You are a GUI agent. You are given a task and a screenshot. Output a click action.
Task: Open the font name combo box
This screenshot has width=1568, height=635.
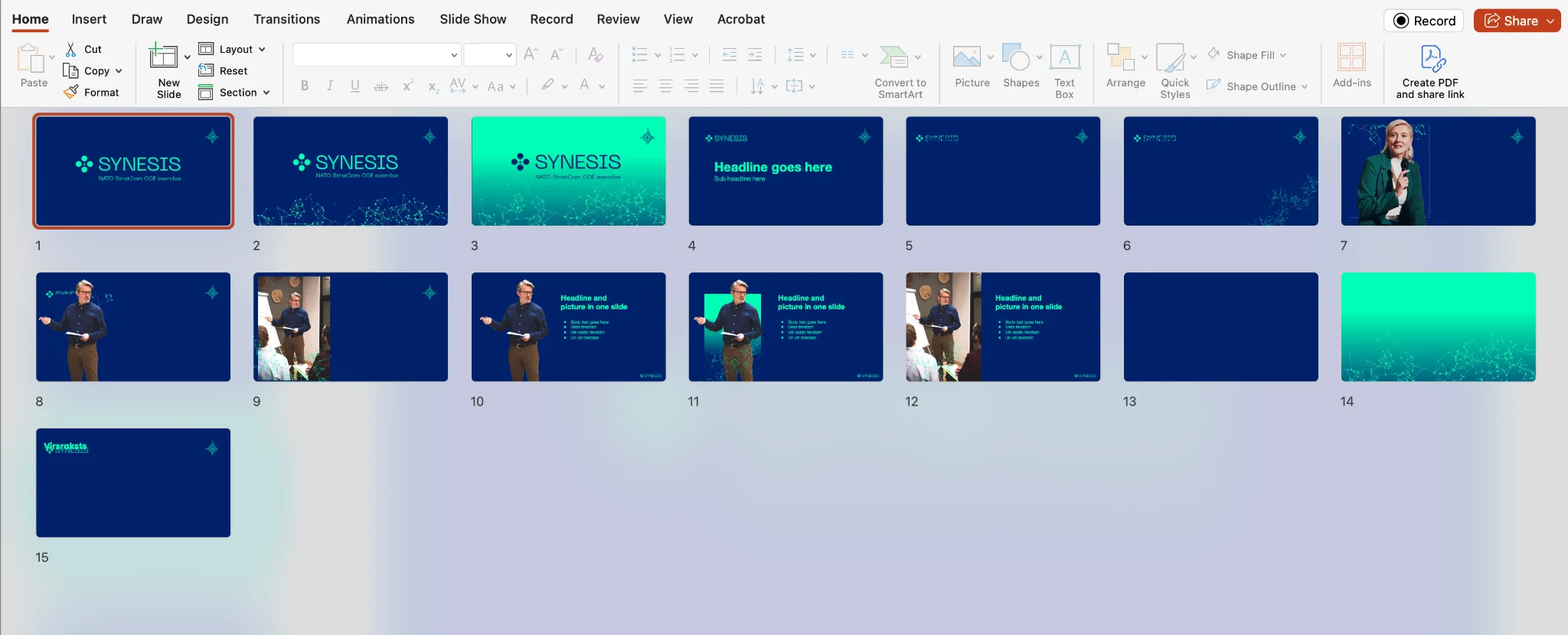pos(376,55)
